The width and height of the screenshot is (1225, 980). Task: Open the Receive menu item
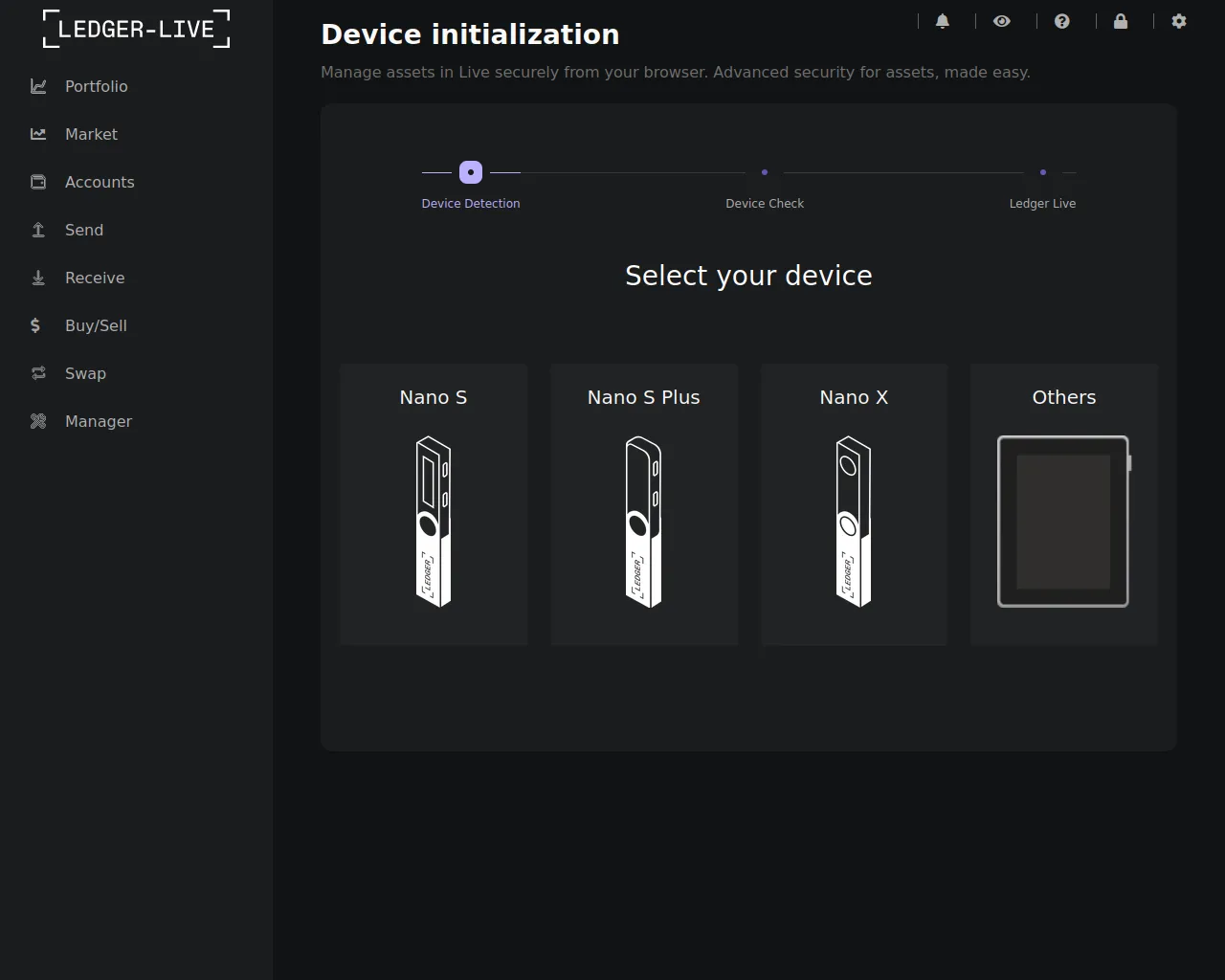[94, 278]
